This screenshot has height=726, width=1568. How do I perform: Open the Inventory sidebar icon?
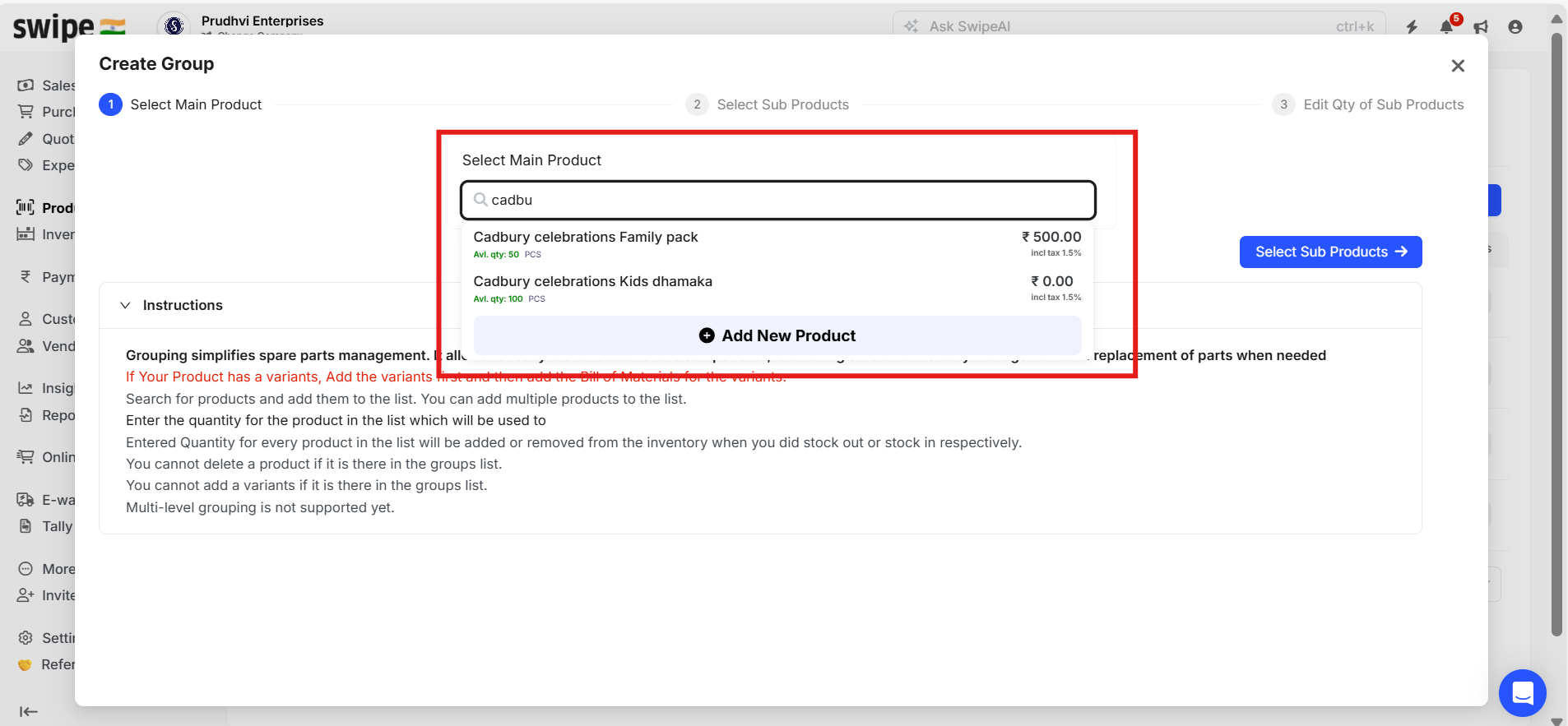coord(26,234)
